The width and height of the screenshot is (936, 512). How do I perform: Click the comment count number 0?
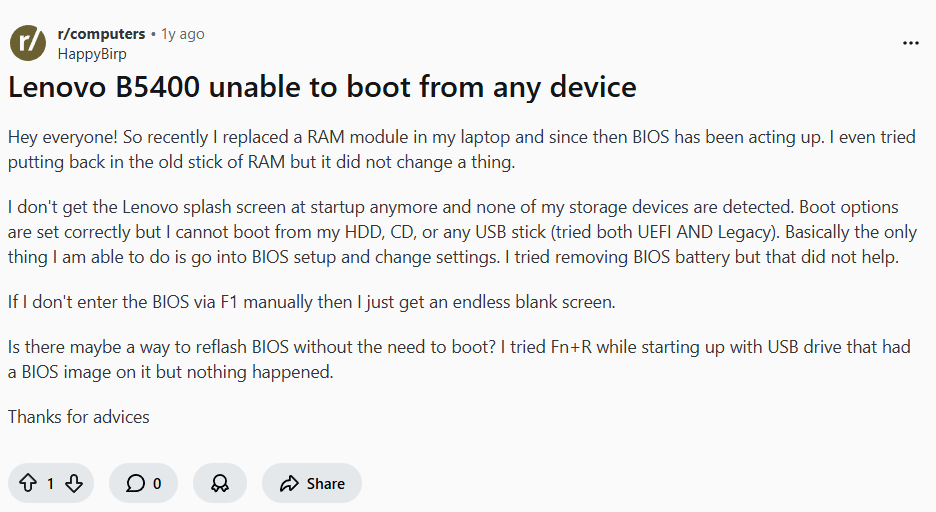[x=157, y=484]
